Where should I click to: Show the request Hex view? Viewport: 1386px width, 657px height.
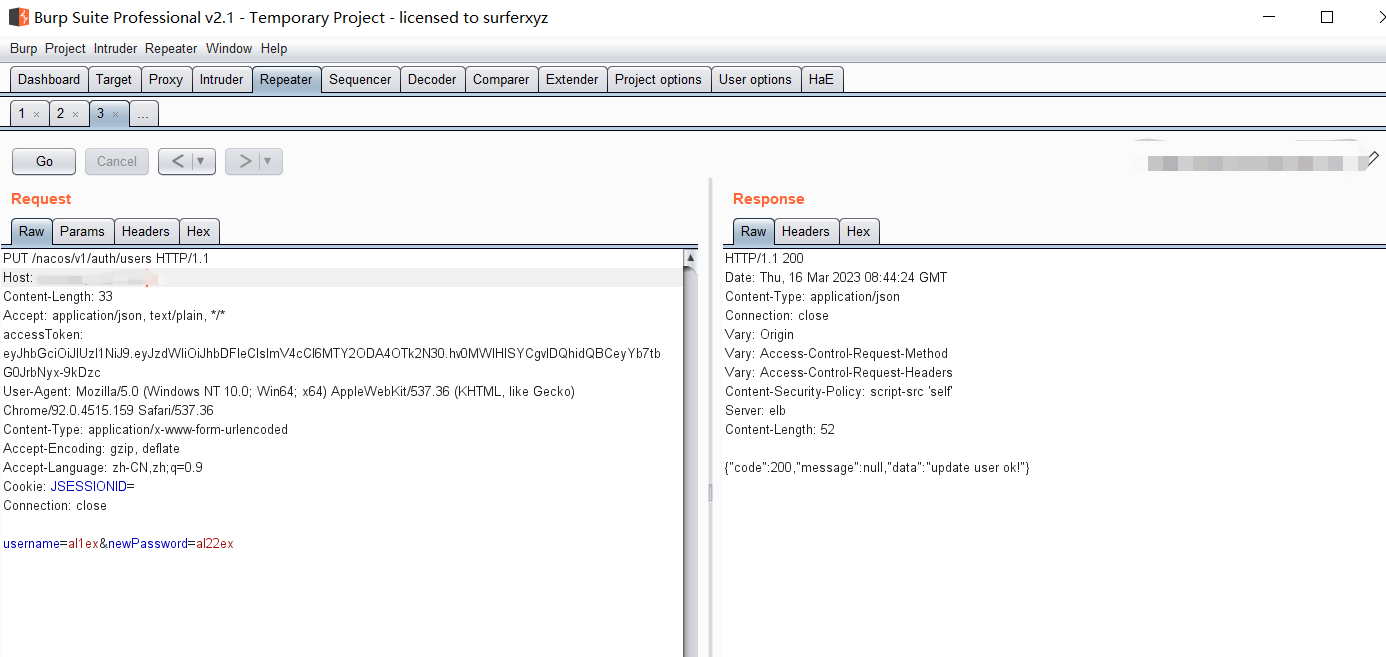point(199,231)
